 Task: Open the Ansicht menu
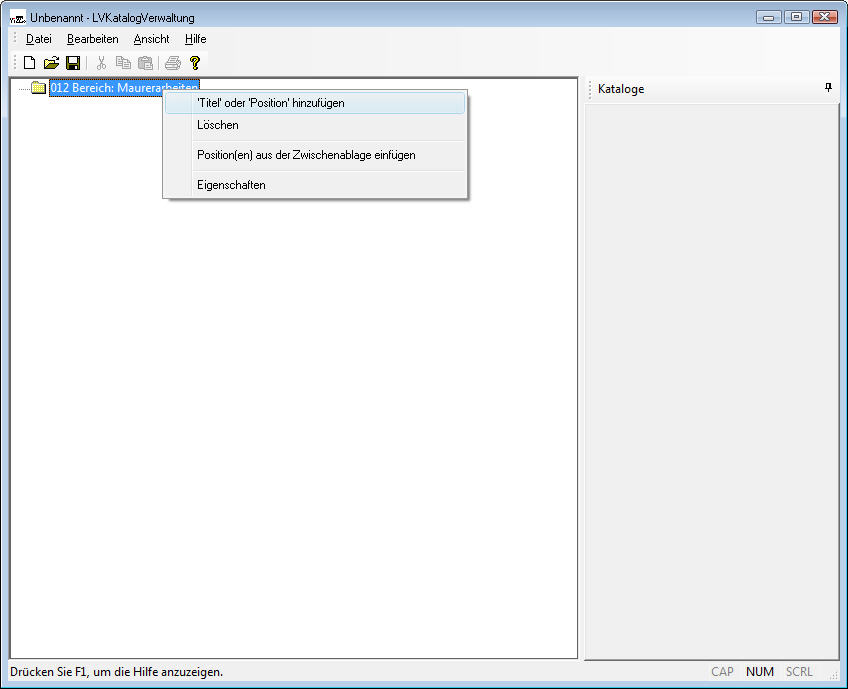point(151,39)
